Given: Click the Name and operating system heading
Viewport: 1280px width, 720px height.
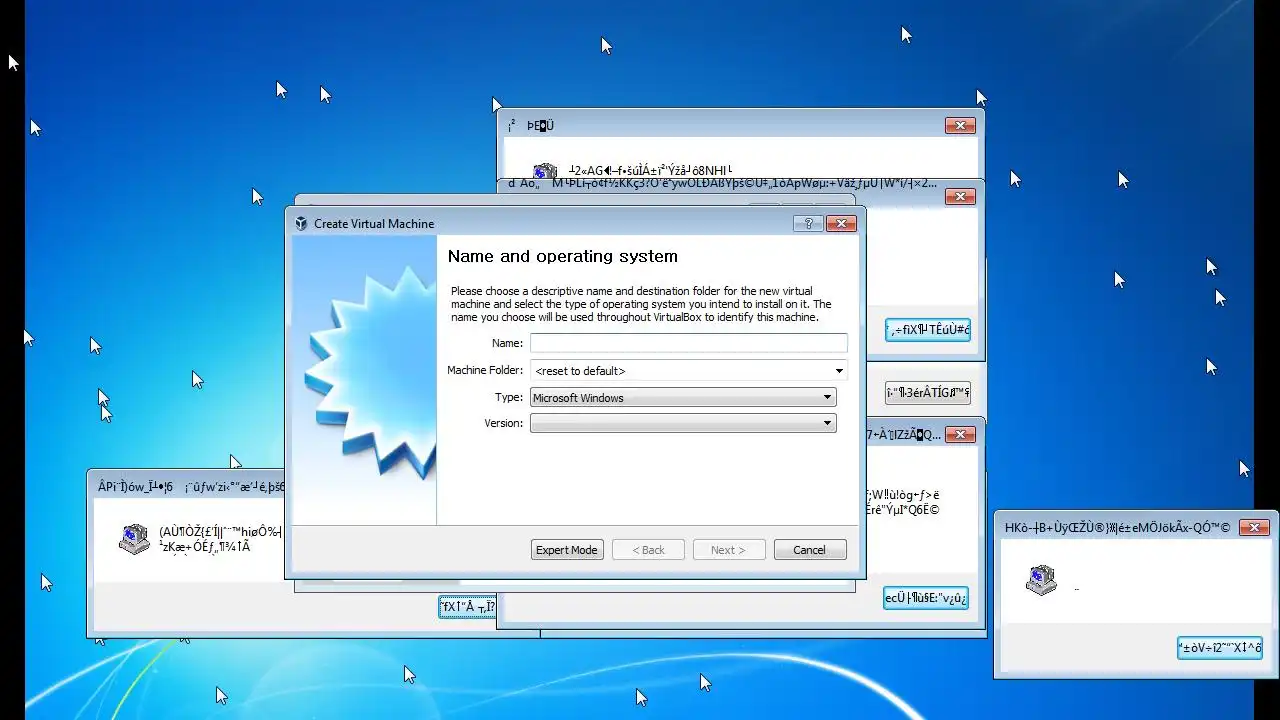Looking at the screenshot, I should point(563,256).
